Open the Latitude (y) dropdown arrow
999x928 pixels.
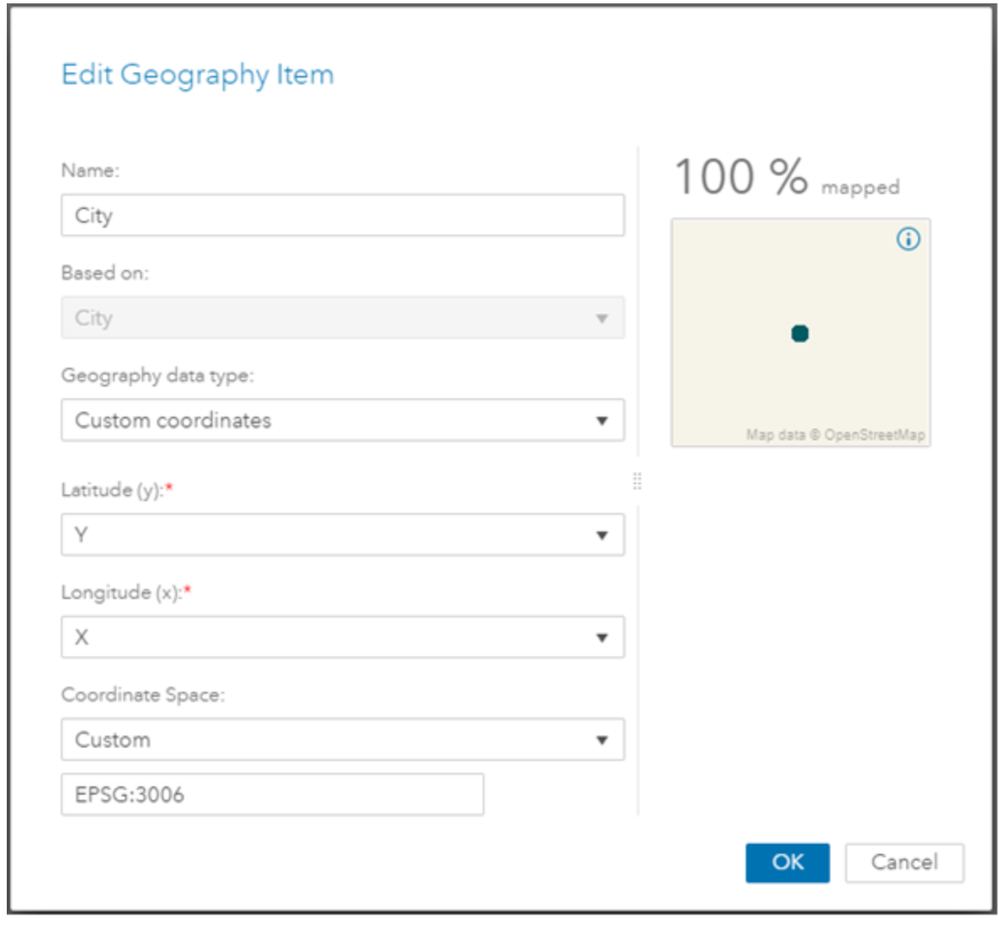click(x=602, y=536)
